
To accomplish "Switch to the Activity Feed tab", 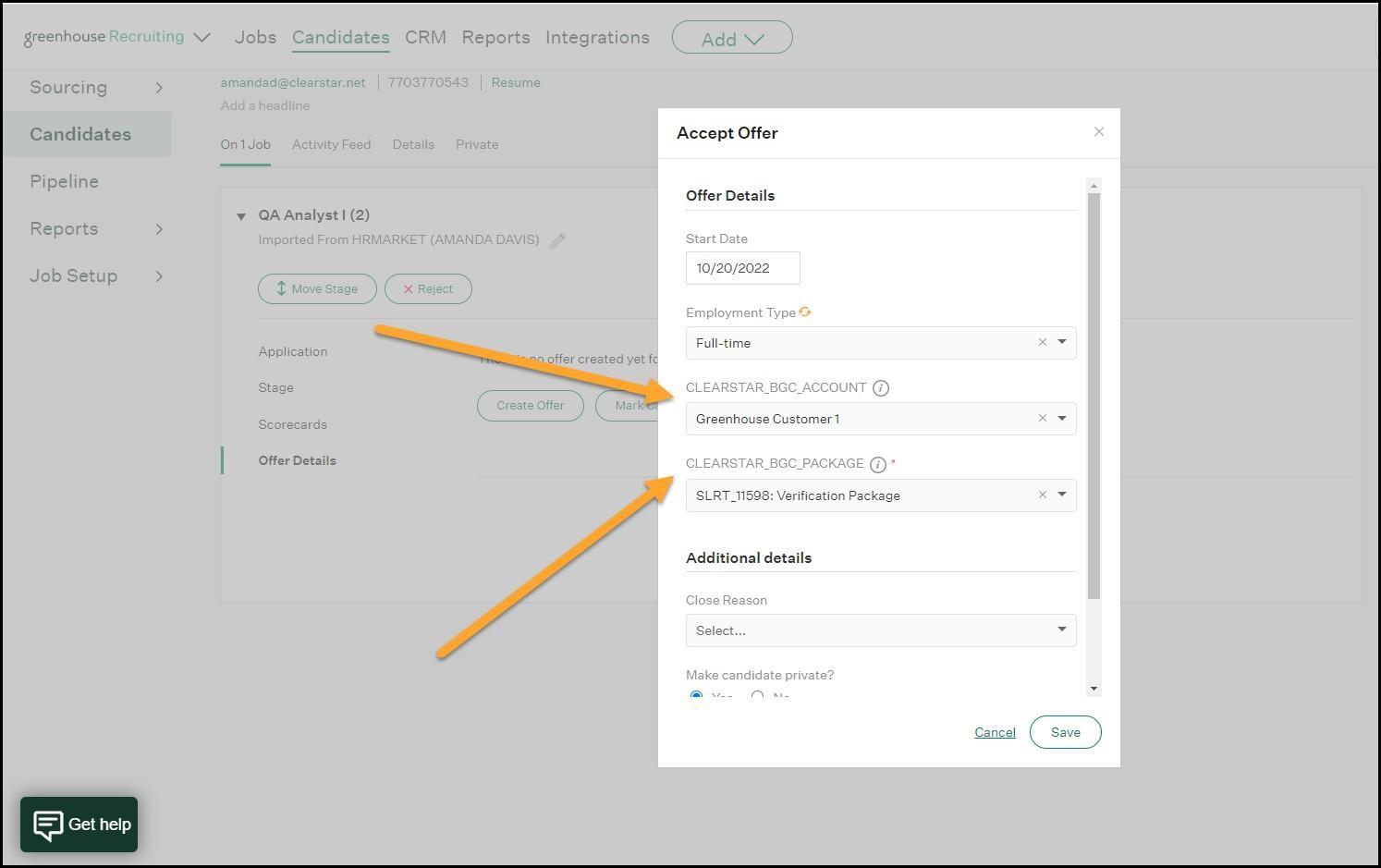I will click(331, 144).
